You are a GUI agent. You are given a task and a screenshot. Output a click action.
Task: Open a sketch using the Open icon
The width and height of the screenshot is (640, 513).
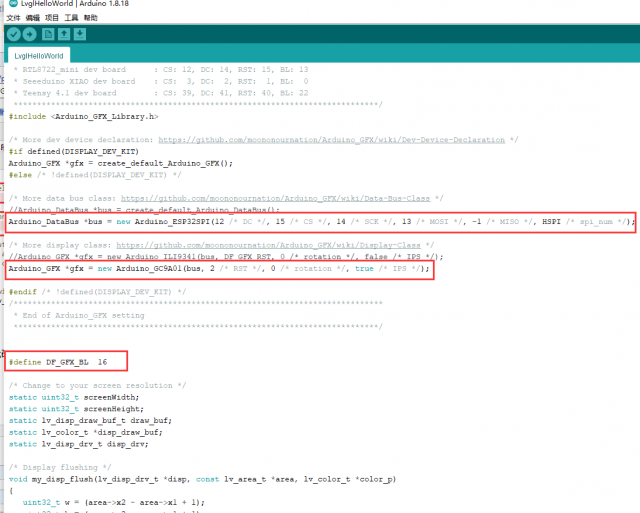pos(64,34)
